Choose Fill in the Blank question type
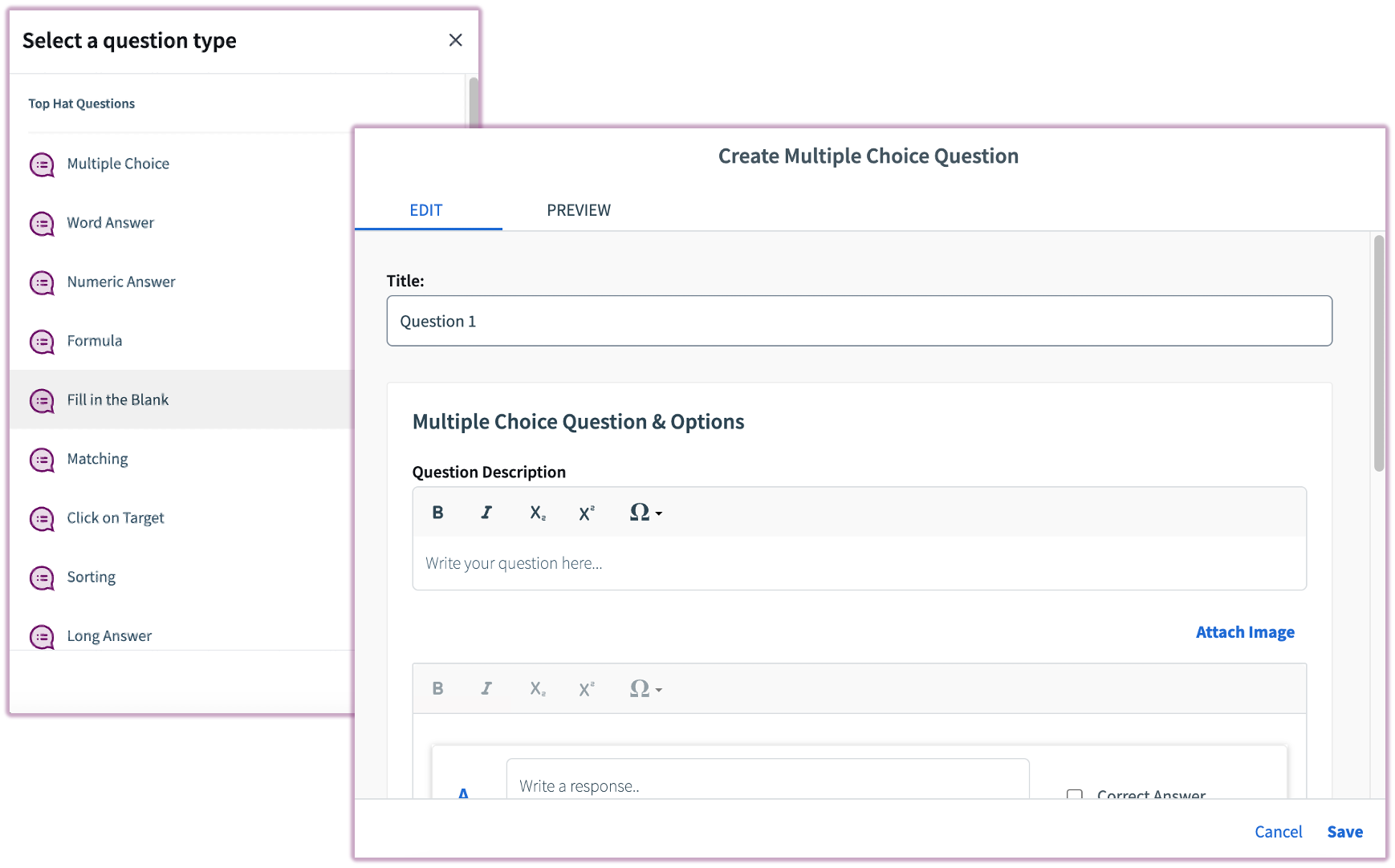The width and height of the screenshot is (1395, 868). click(118, 400)
